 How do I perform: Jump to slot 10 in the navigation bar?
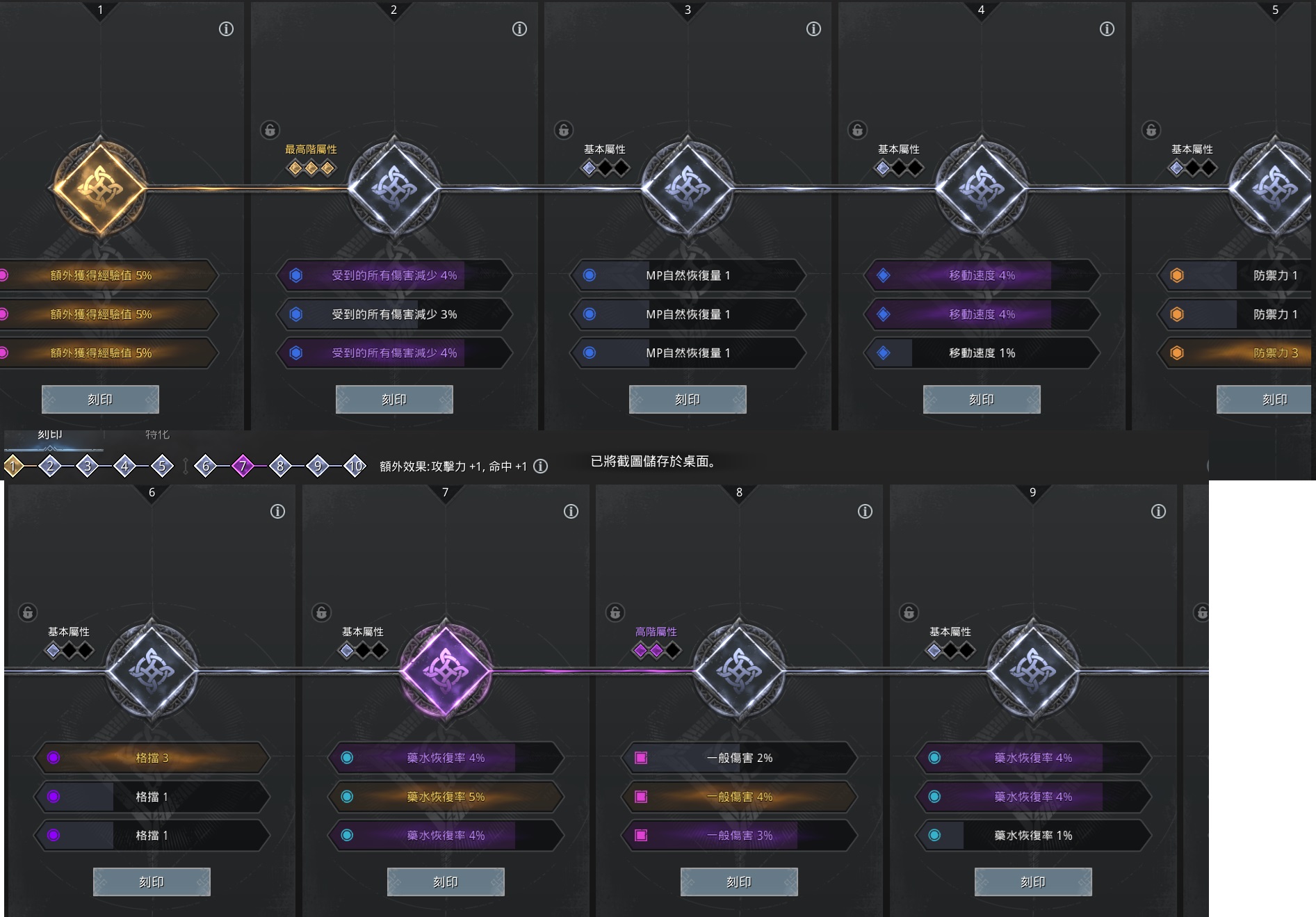point(355,466)
